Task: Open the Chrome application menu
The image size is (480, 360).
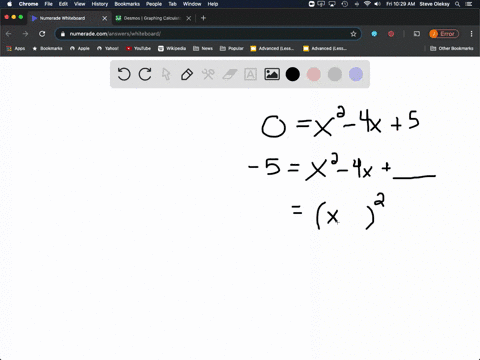Action: click(x=28, y=4)
